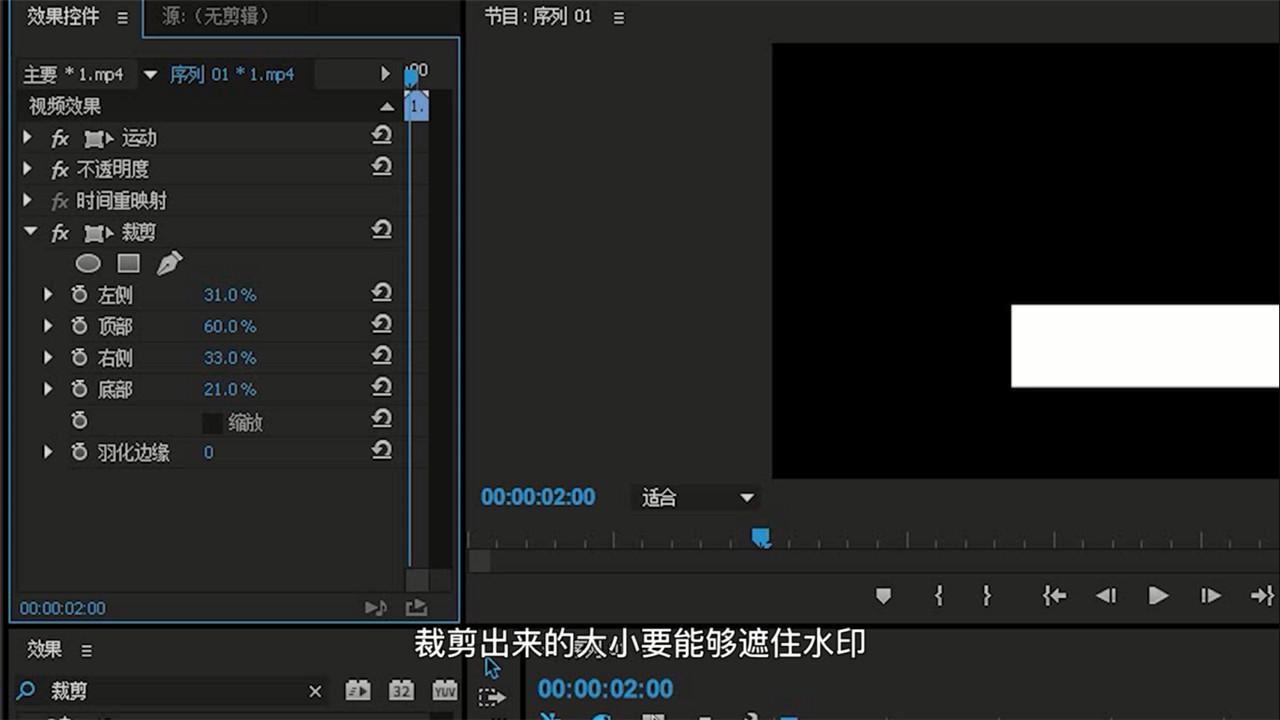The height and width of the screenshot is (720, 1280).
Task: Toggle the fx switch for 运动 effect
Action: point(60,138)
